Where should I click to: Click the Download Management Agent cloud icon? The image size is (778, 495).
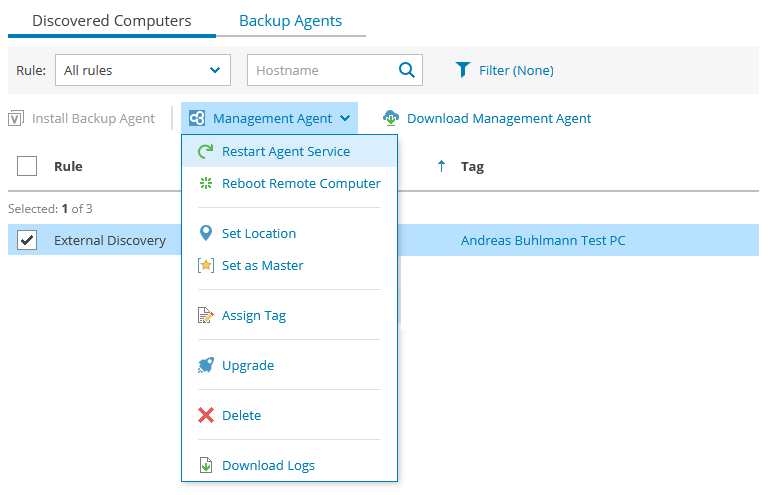point(391,118)
